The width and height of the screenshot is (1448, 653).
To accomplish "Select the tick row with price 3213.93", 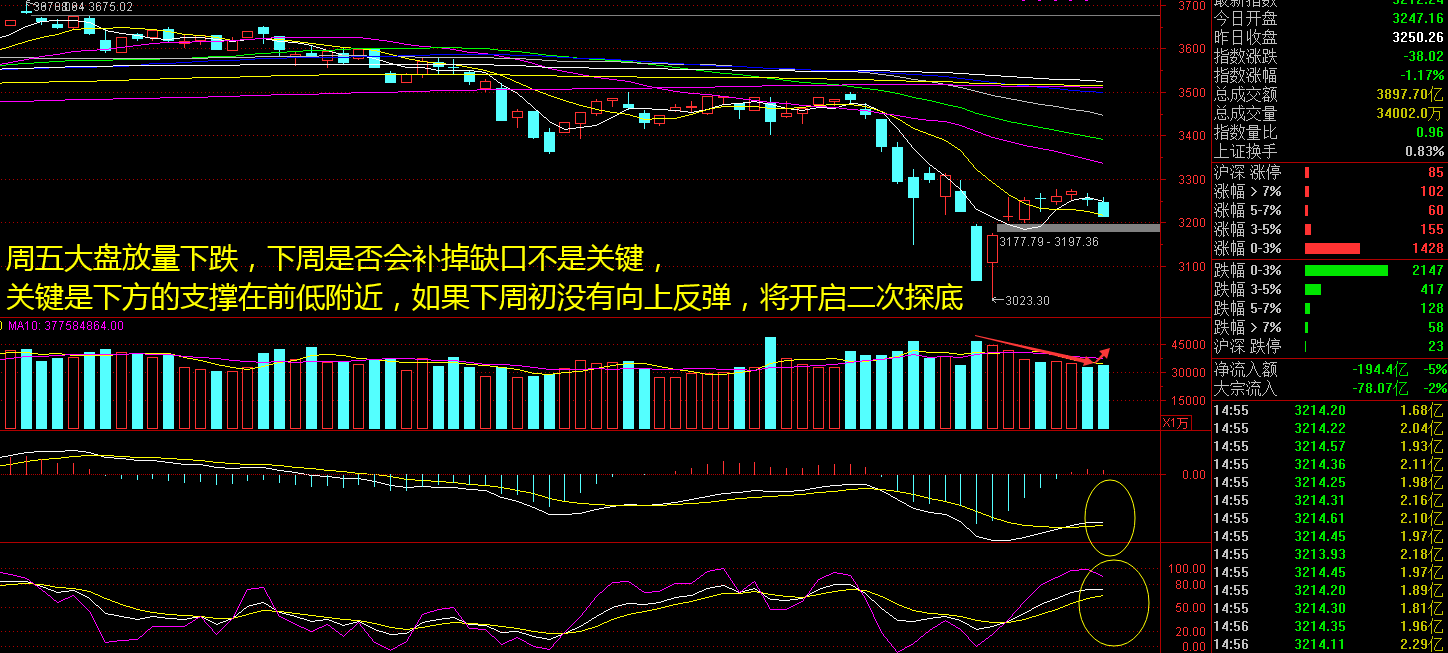I will [x=1329, y=554].
